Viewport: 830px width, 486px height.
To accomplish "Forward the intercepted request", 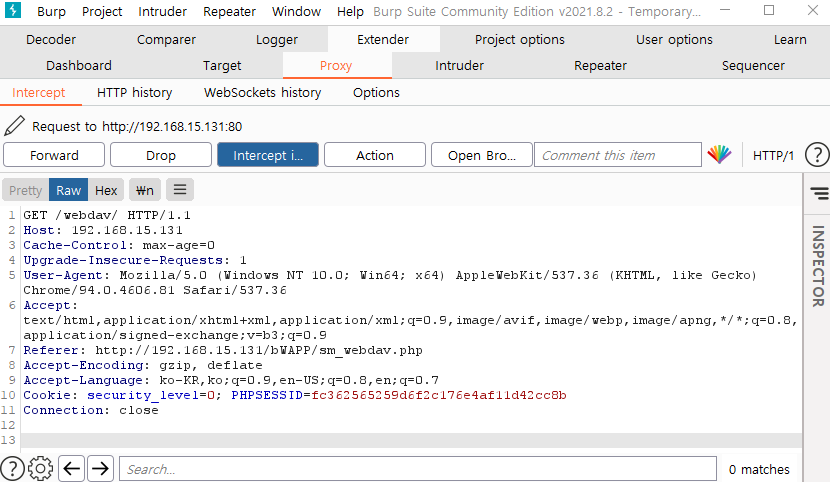I will coord(54,155).
